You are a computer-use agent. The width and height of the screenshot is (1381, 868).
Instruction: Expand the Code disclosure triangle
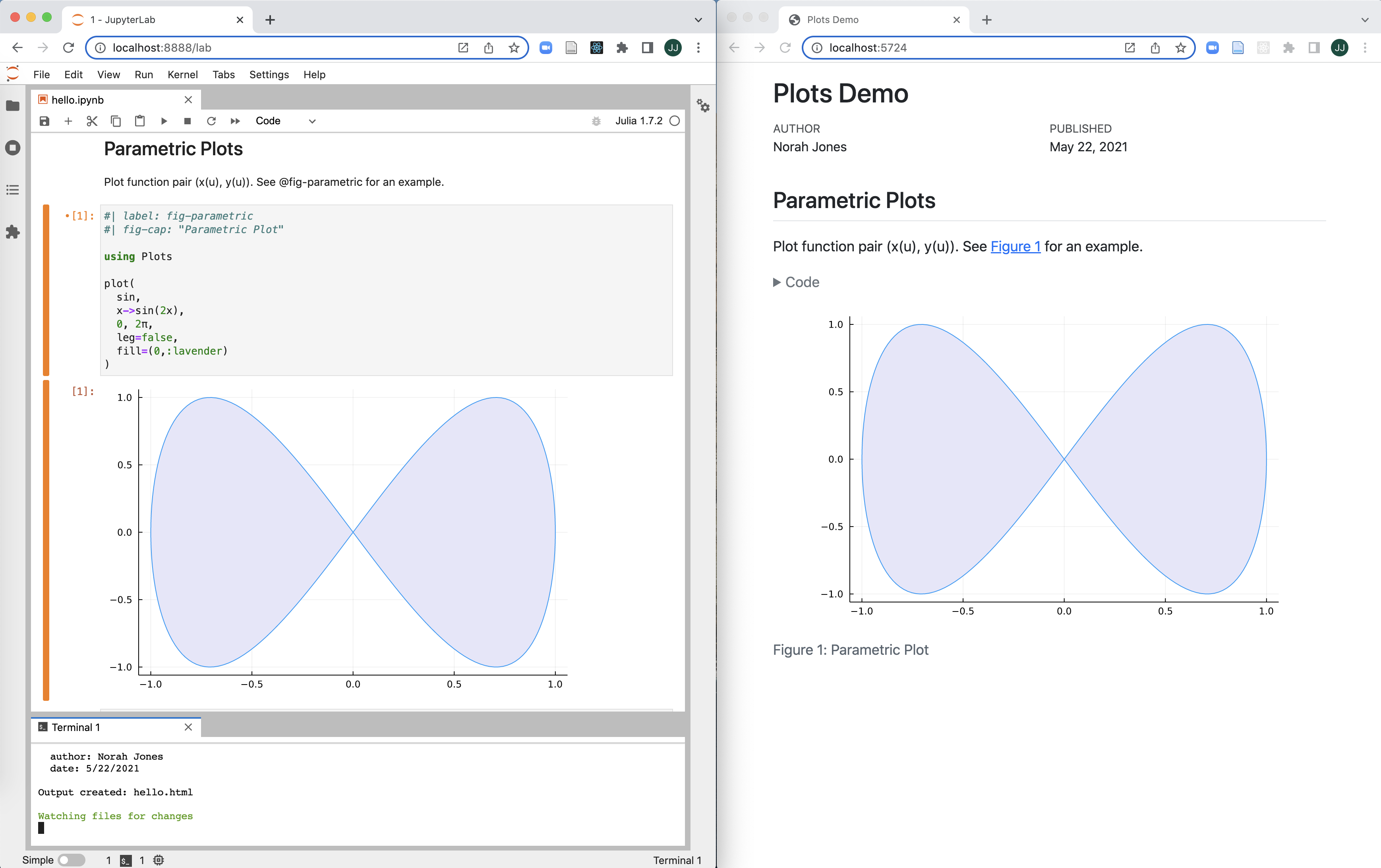click(x=777, y=282)
